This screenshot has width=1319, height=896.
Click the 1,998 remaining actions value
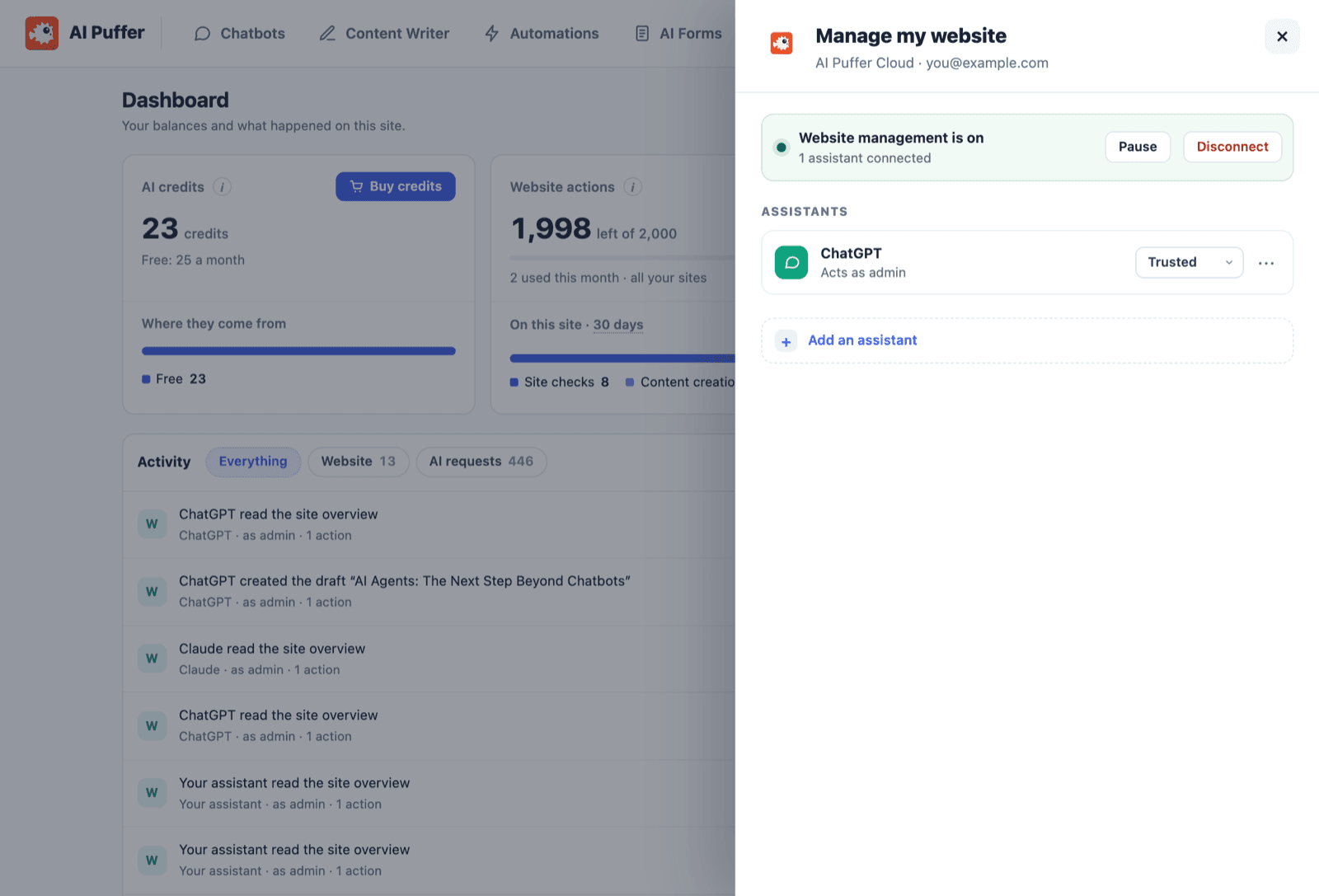pyautogui.click(x=551, y=228)
